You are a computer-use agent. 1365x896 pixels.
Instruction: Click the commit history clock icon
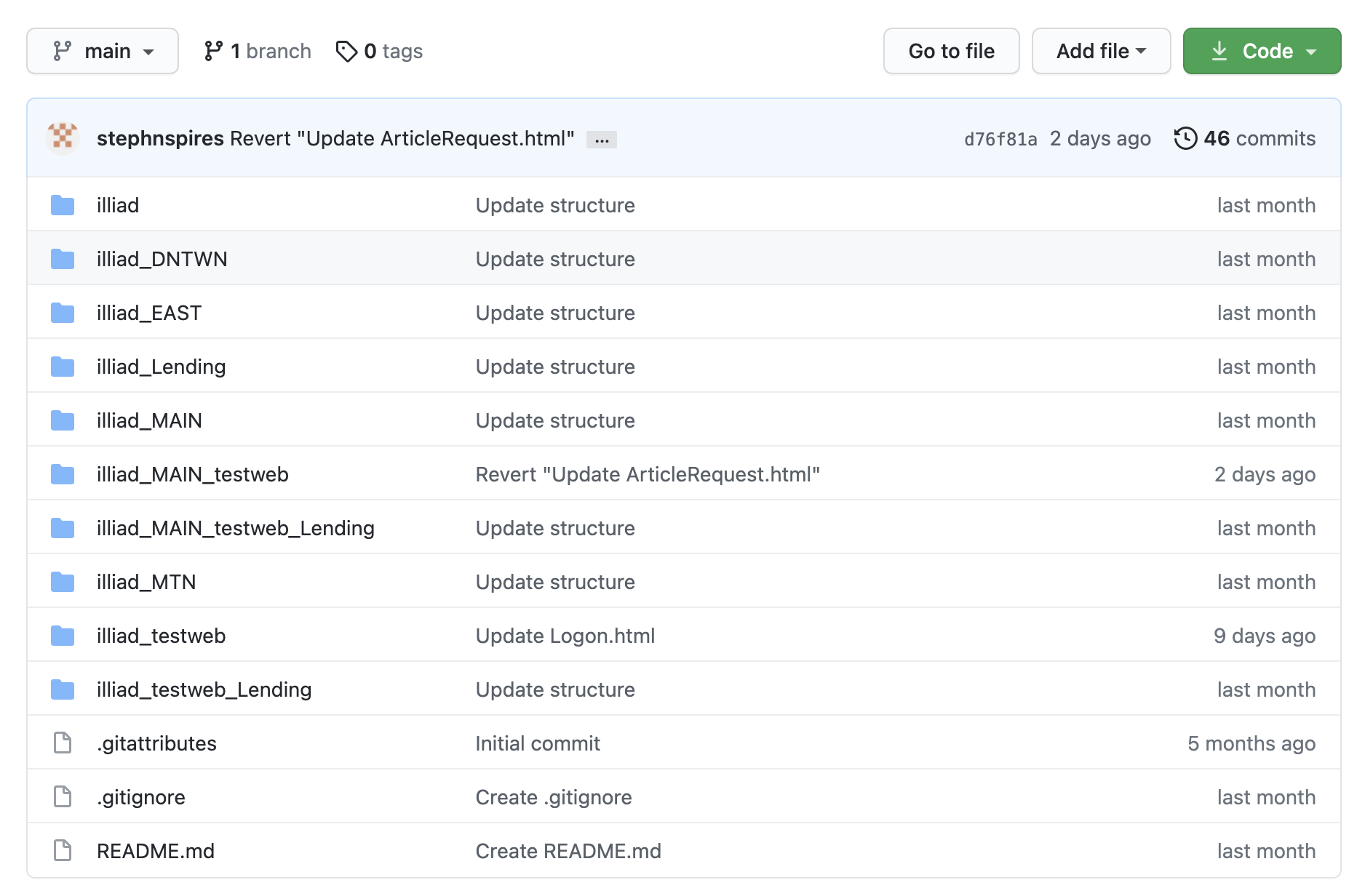[1185, 138]
